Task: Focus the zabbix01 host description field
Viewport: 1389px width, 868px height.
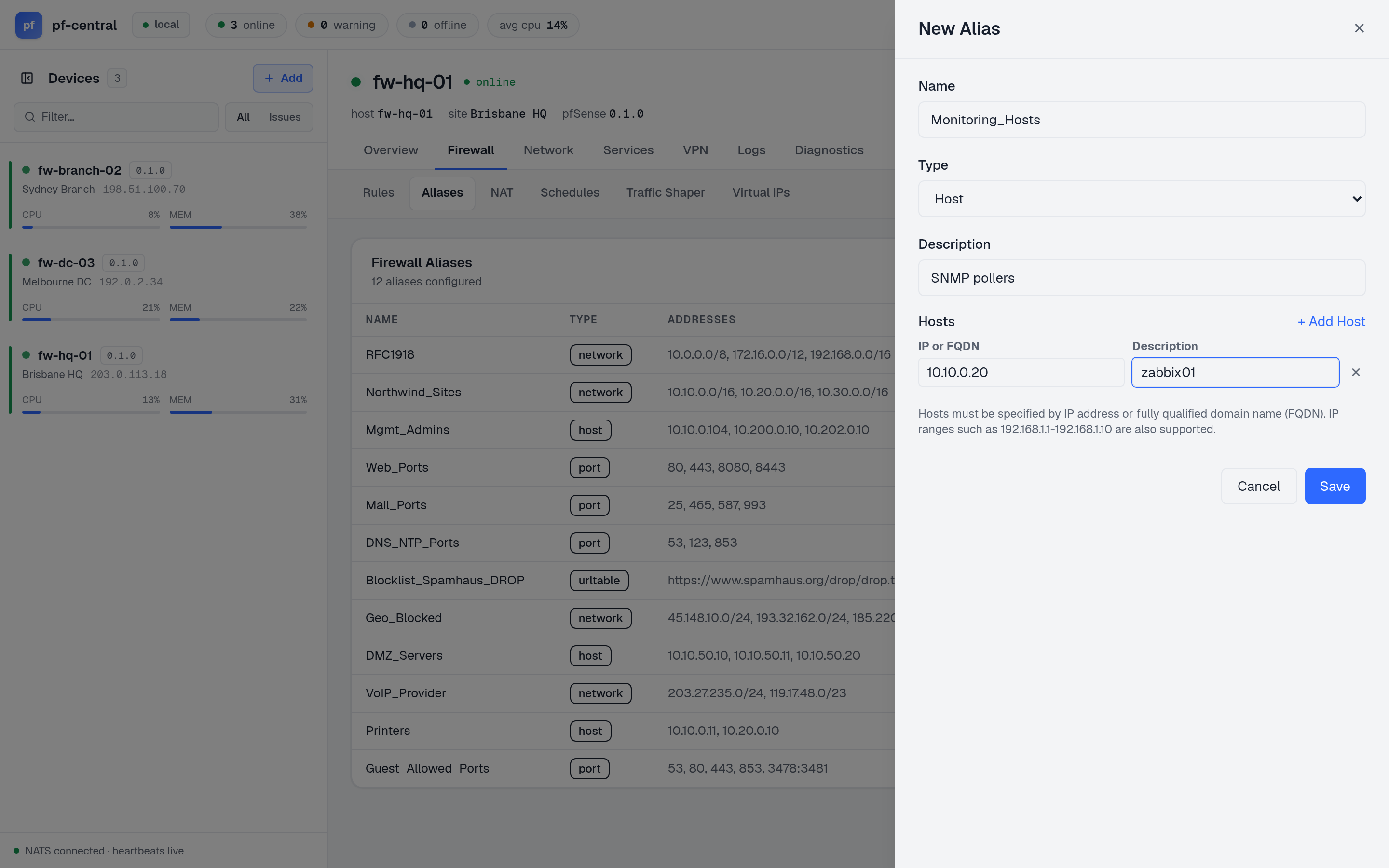Action: point(1235,372)
